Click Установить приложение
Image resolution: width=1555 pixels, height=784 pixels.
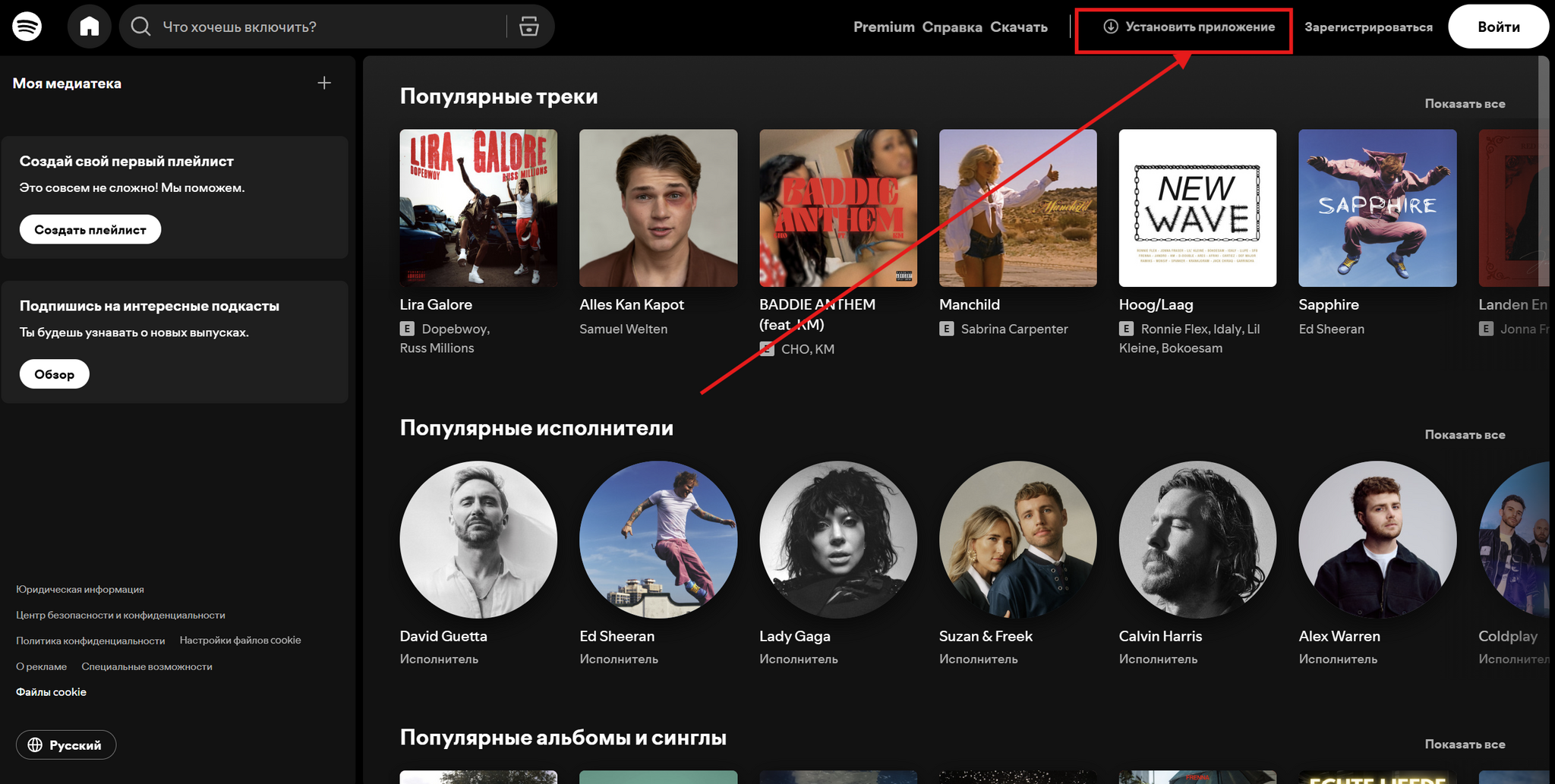click(x=1189, y=27)
